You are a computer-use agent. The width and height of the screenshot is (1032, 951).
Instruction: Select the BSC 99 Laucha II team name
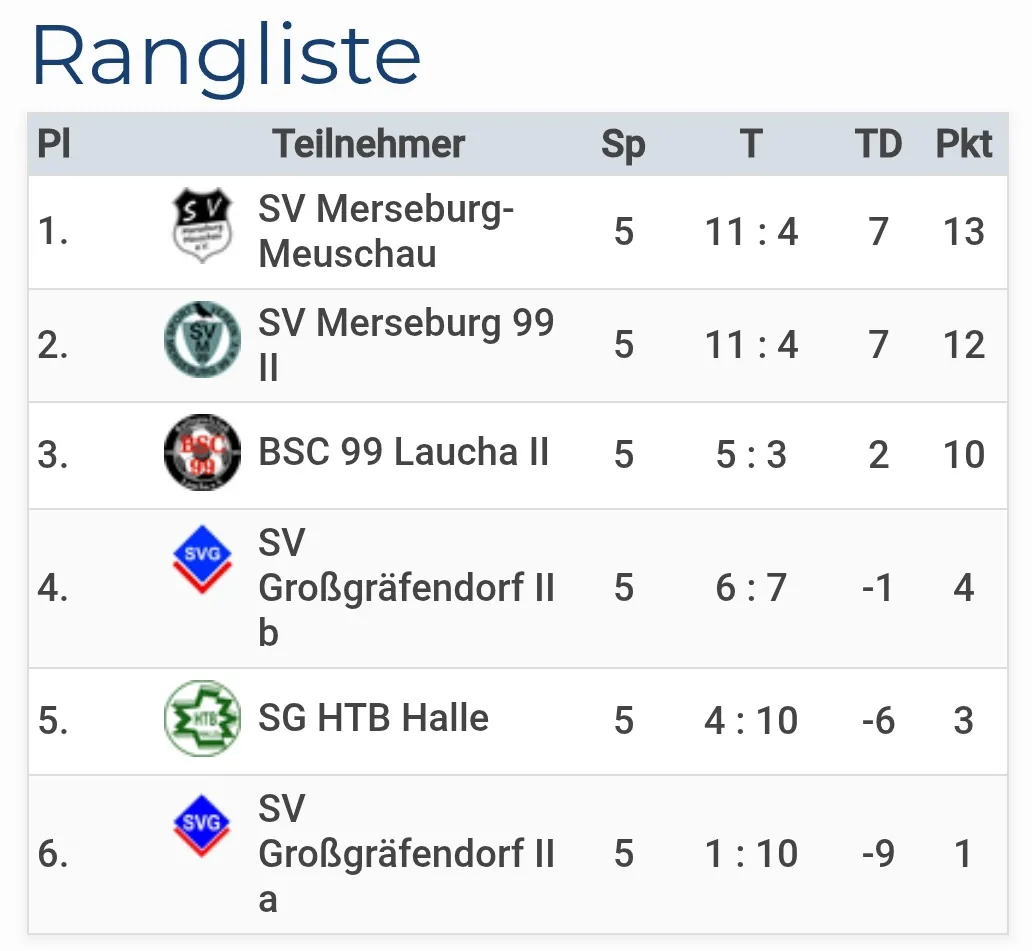coord(404,453)
